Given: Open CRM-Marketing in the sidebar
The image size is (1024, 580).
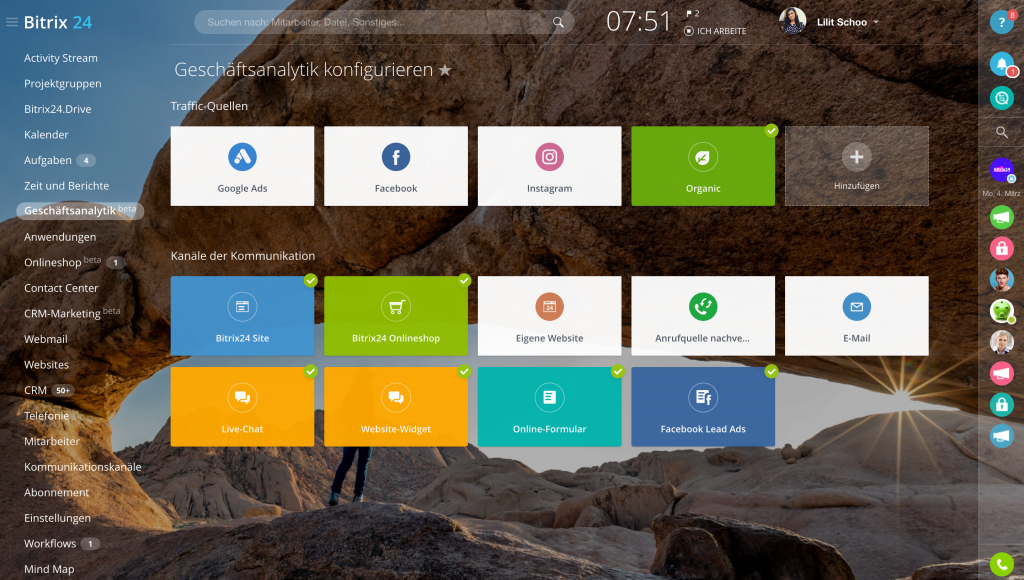Looking at the screenshot, I should pos(62,314).
